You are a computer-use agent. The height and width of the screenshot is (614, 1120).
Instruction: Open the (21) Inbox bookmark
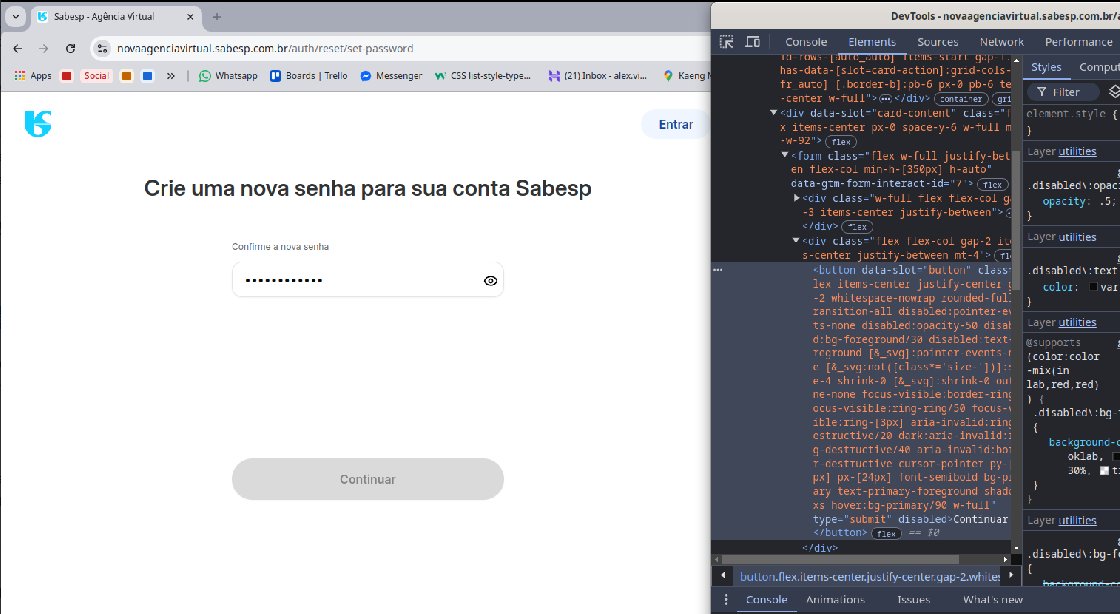(x=597, y=76)
